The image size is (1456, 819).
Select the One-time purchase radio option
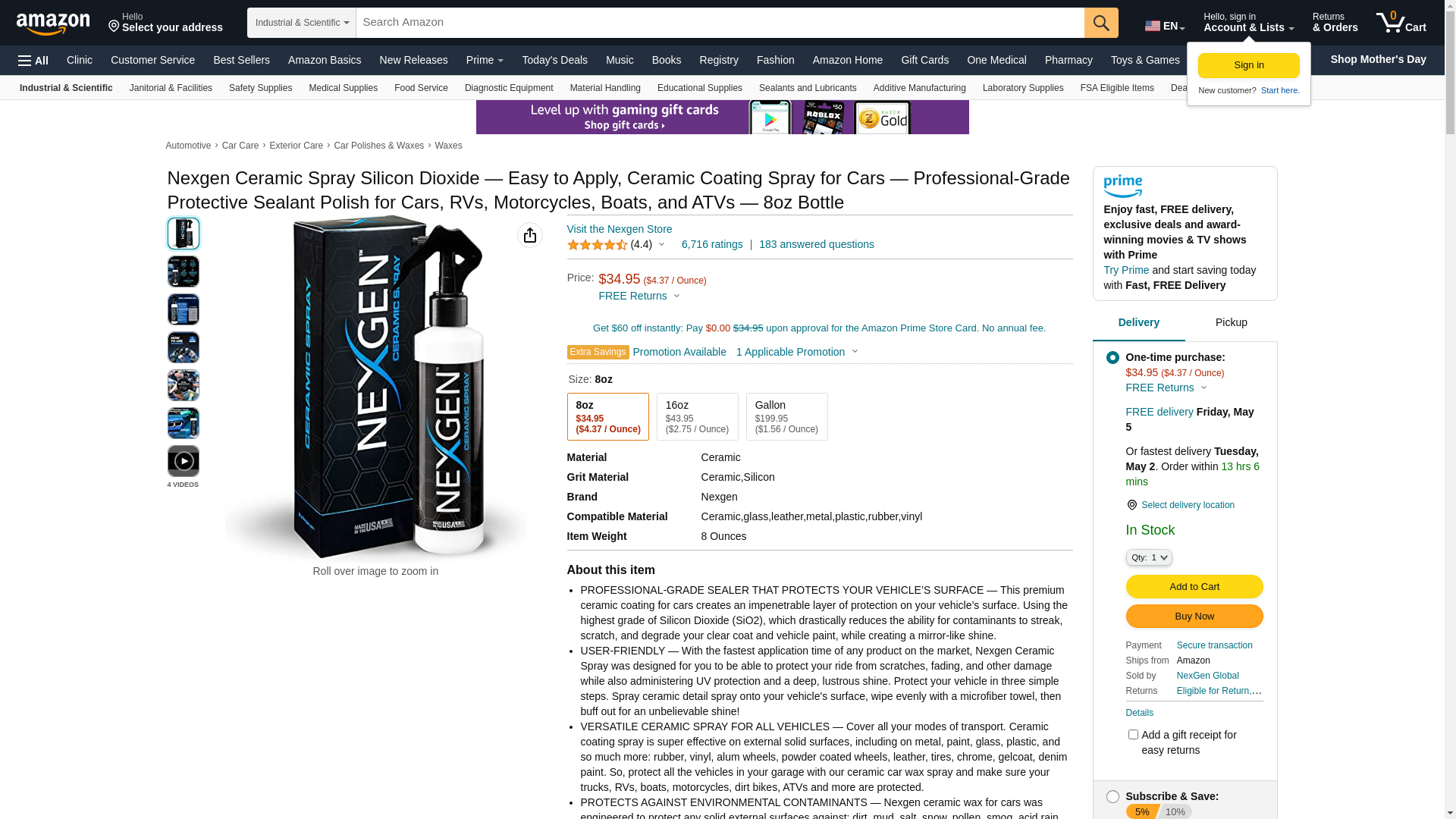pos(1112,357)
